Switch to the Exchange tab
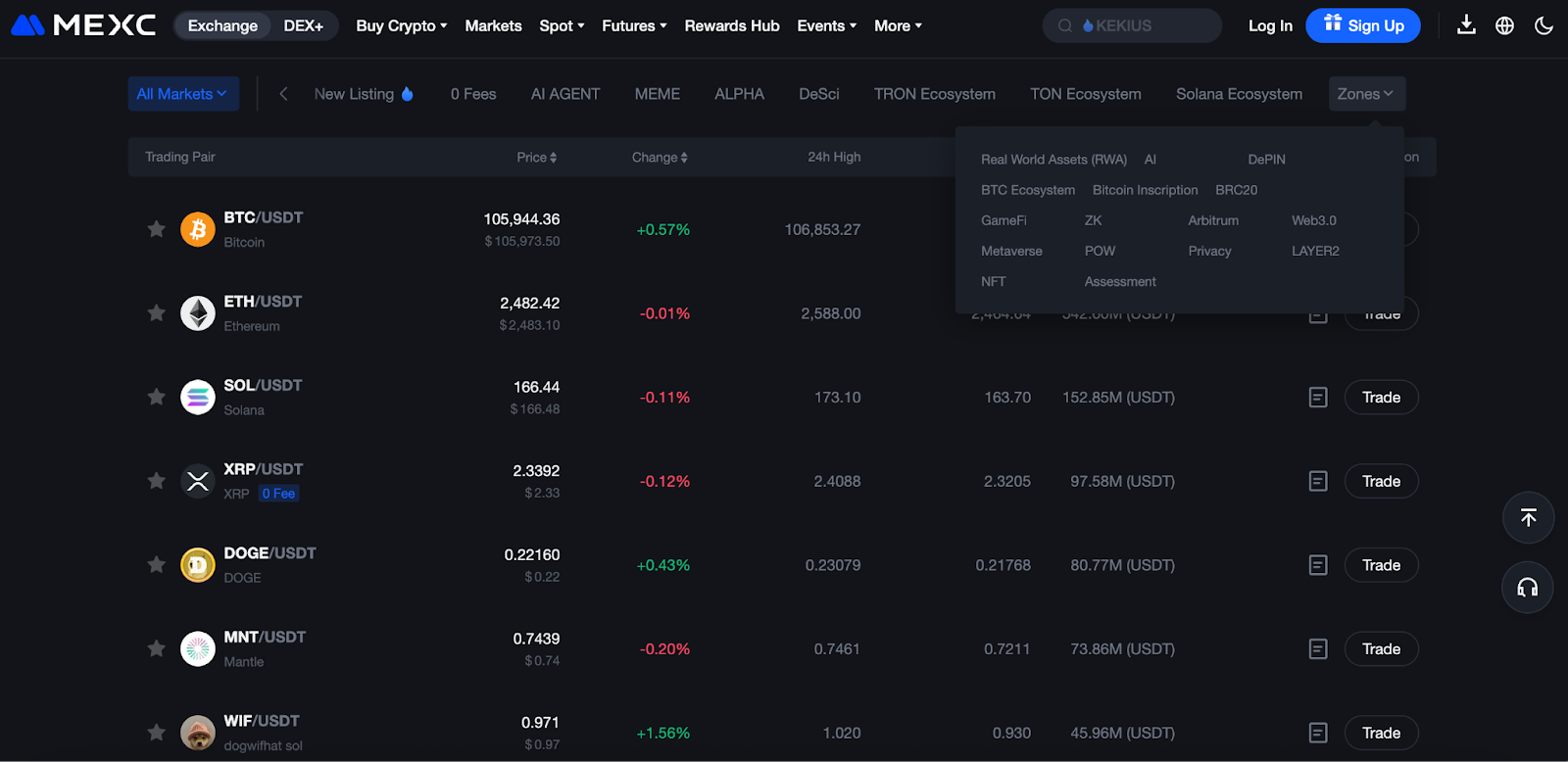This screenshot has width=1568, height=762. click(222, 25)
